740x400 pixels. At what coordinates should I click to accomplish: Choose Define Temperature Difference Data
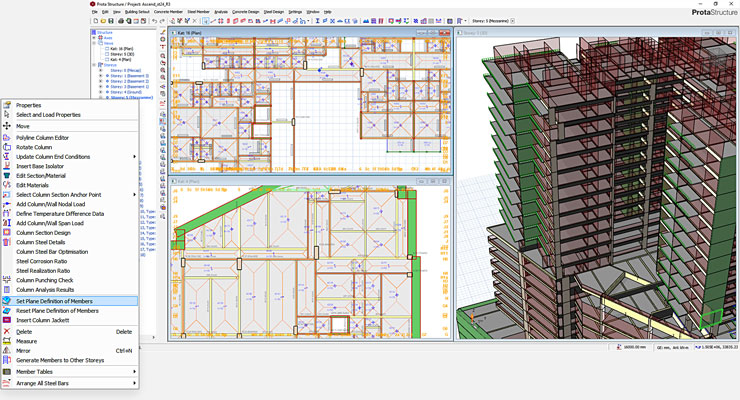click(x=70, y=213)
